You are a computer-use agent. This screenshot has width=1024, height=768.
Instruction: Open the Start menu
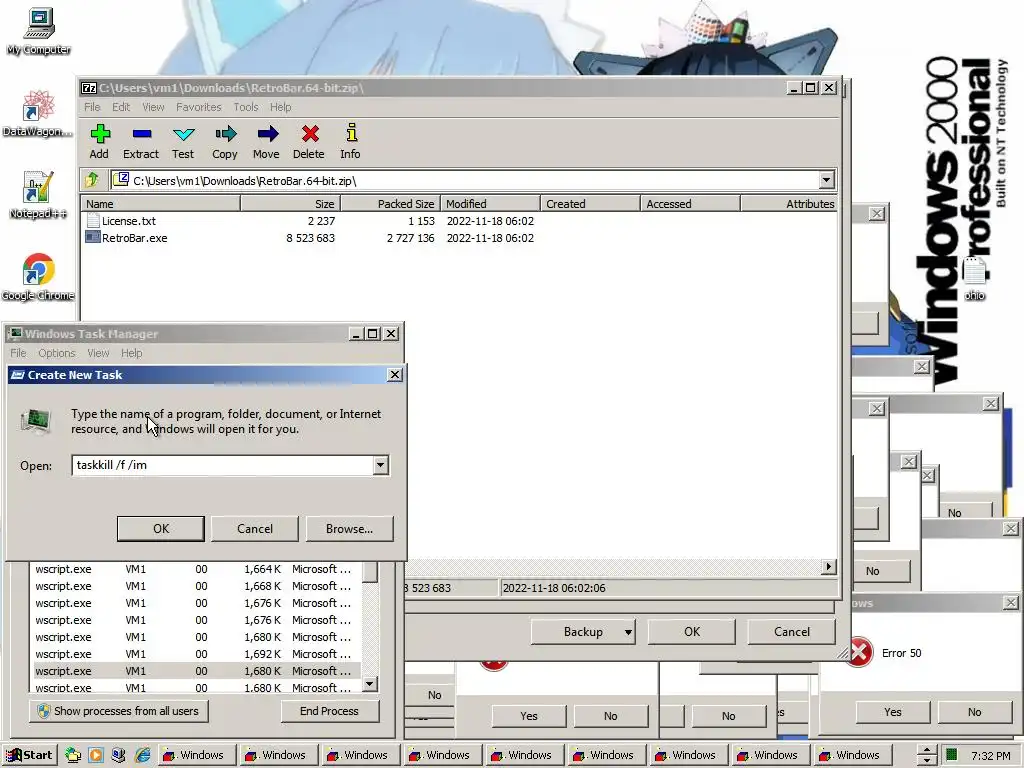click(x=29, y=755)
